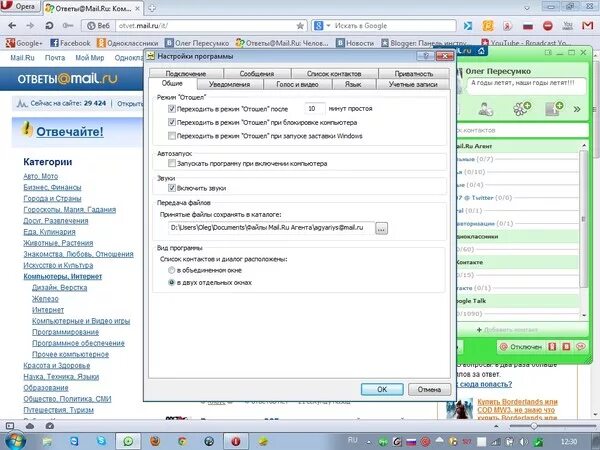Switch to Сообщения tab
This screenshot has height=450, width=600.
[257, 73]
